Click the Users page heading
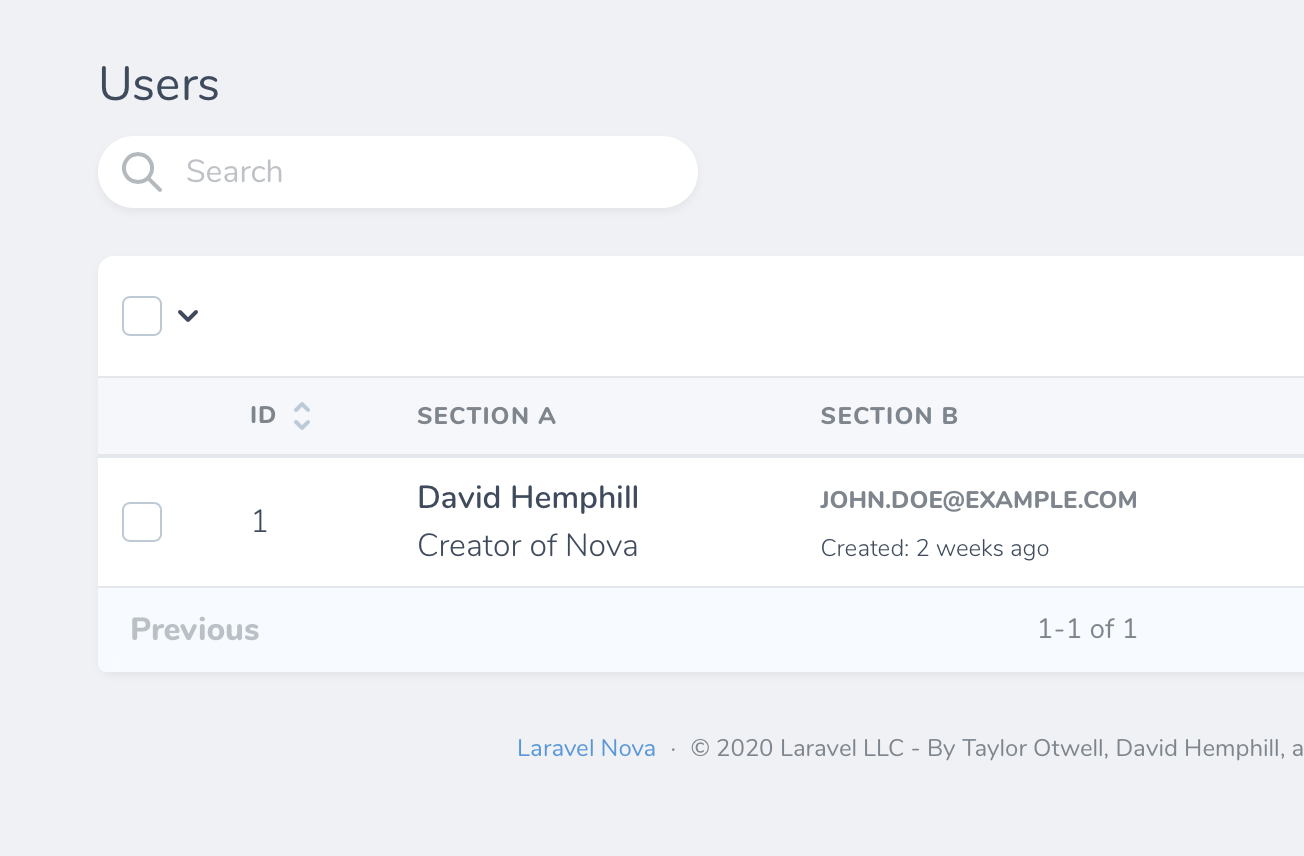The height and width of the screenshot is (856, 1304). (x=159, y=84)
